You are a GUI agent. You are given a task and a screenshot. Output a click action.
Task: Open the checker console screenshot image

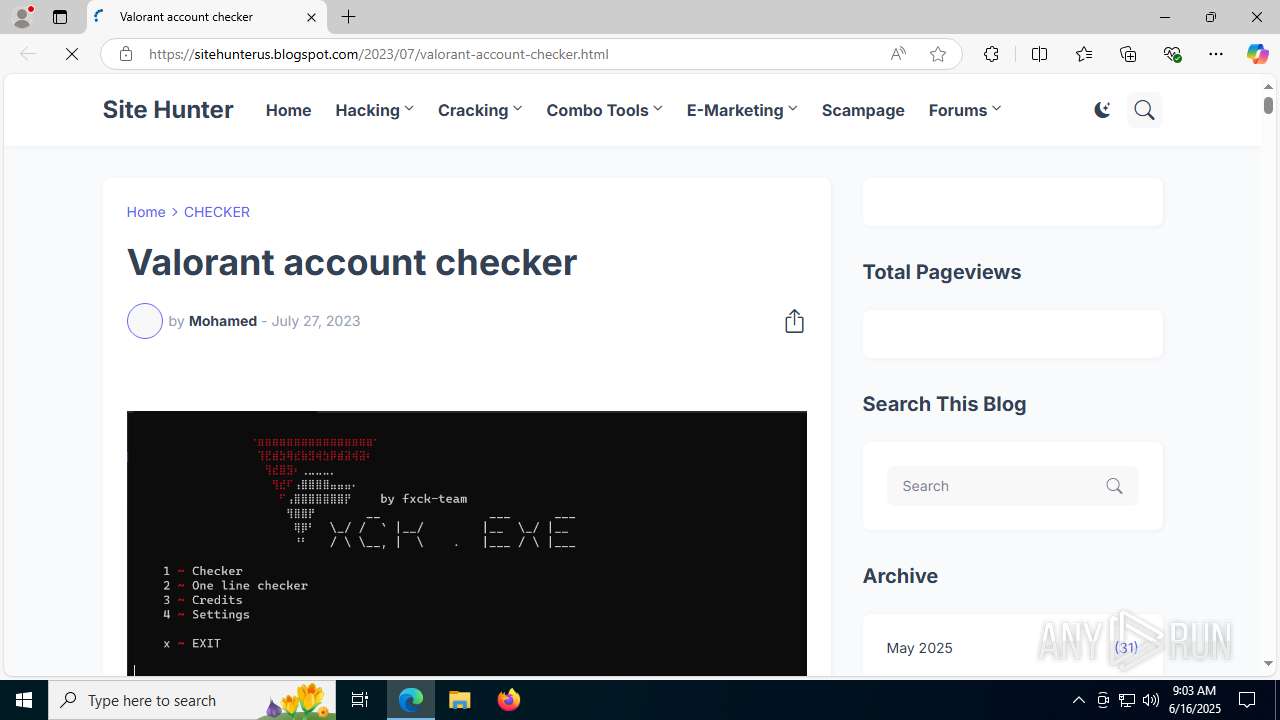(x=467, y=544)
